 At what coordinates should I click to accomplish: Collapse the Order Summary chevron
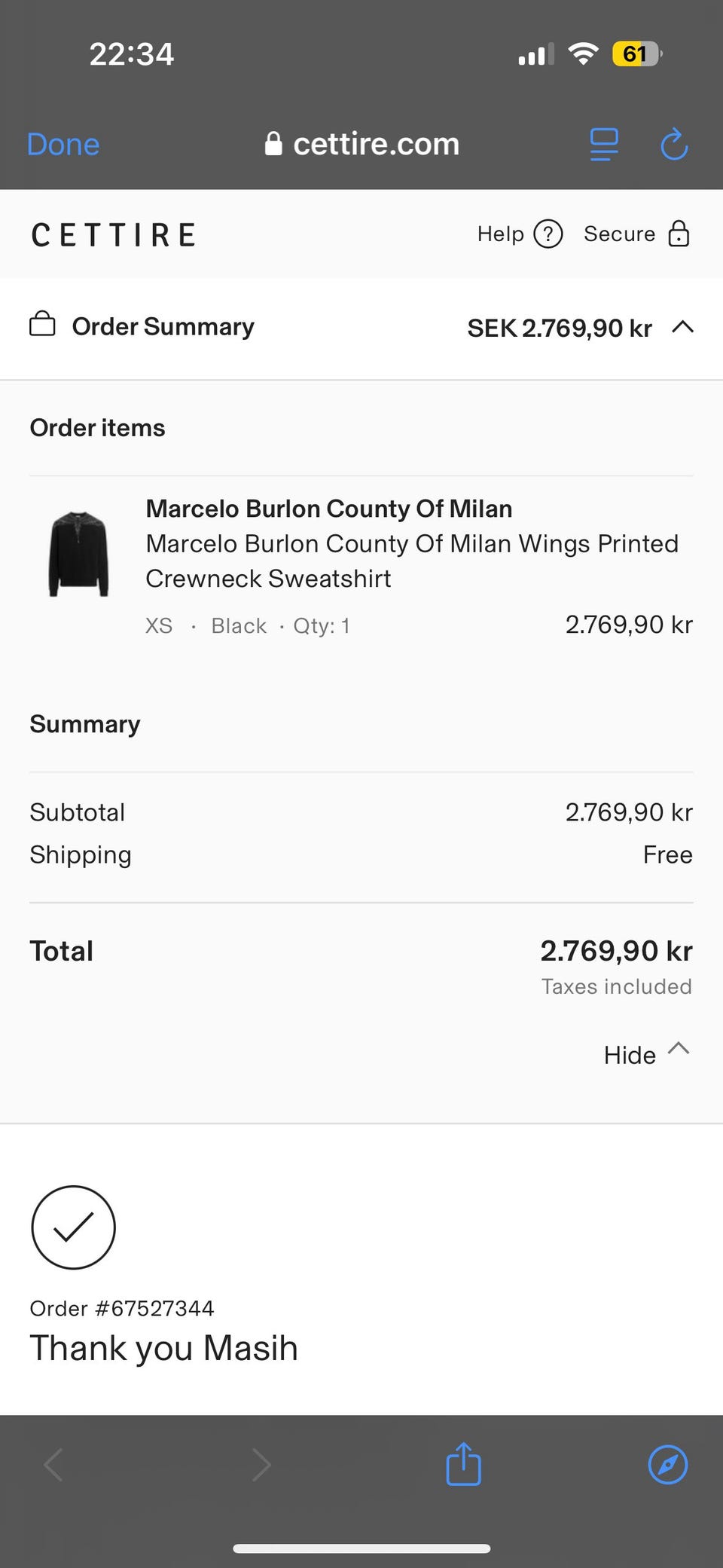[x=682, y=327]
